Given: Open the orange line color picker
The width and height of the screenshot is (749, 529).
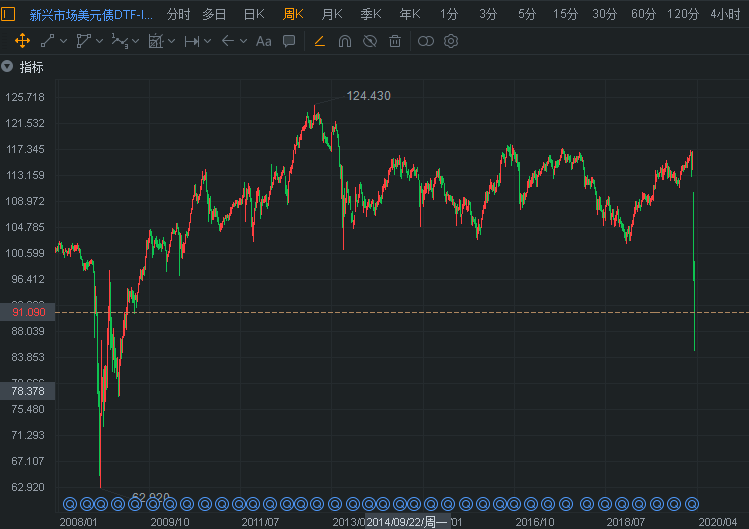Looking at the screenshot, I should (x=320, y=41).
